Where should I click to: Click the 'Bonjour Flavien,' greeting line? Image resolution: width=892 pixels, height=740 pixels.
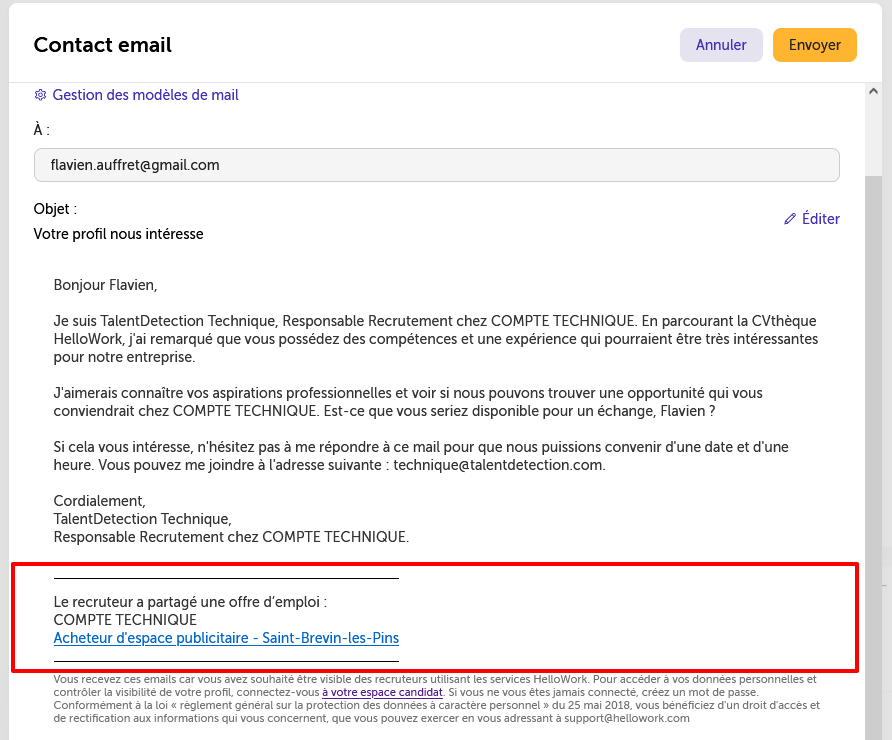tap(105, 285)
